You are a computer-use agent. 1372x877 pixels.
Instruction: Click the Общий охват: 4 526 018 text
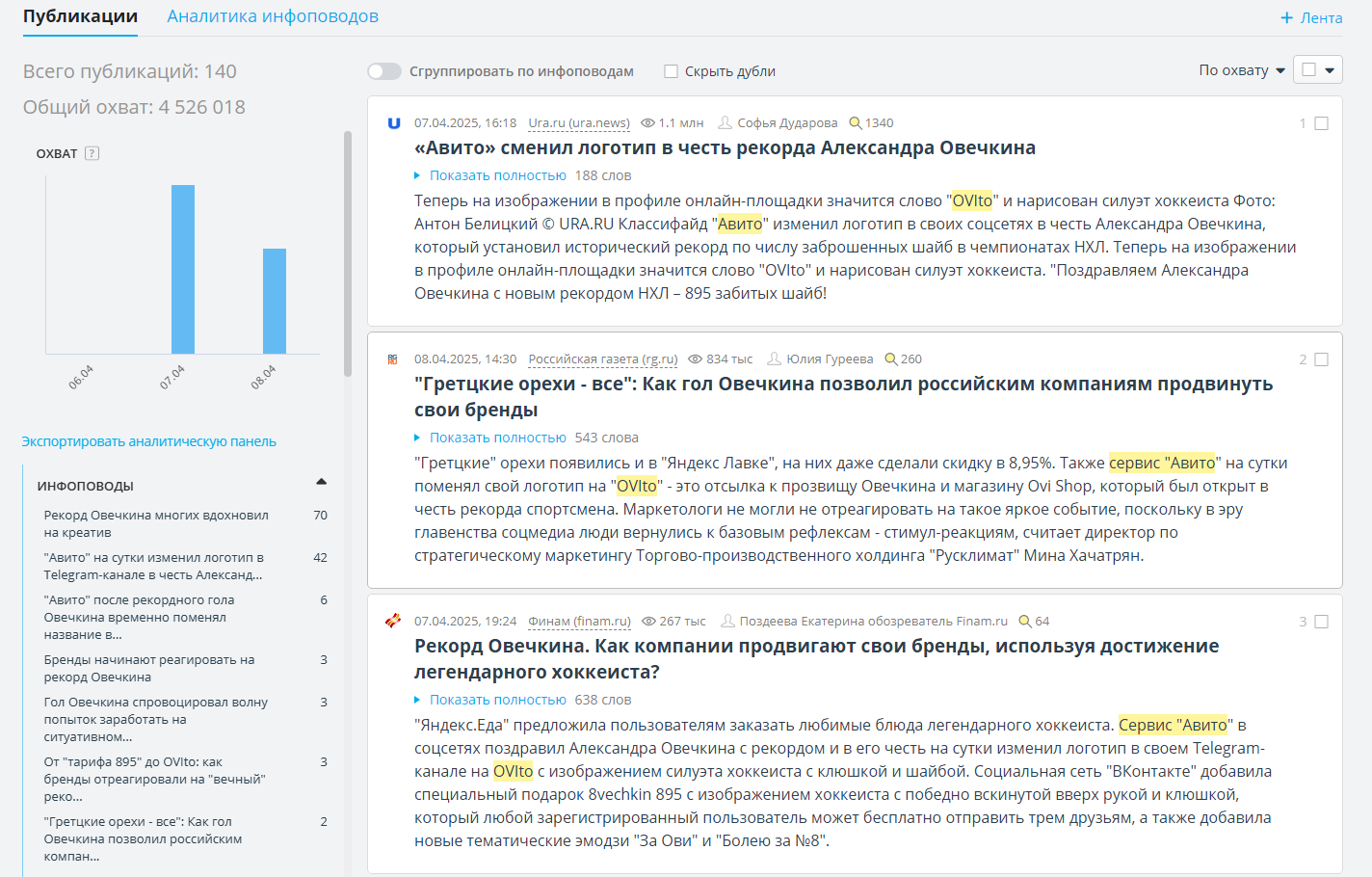[x=134, y=107]
